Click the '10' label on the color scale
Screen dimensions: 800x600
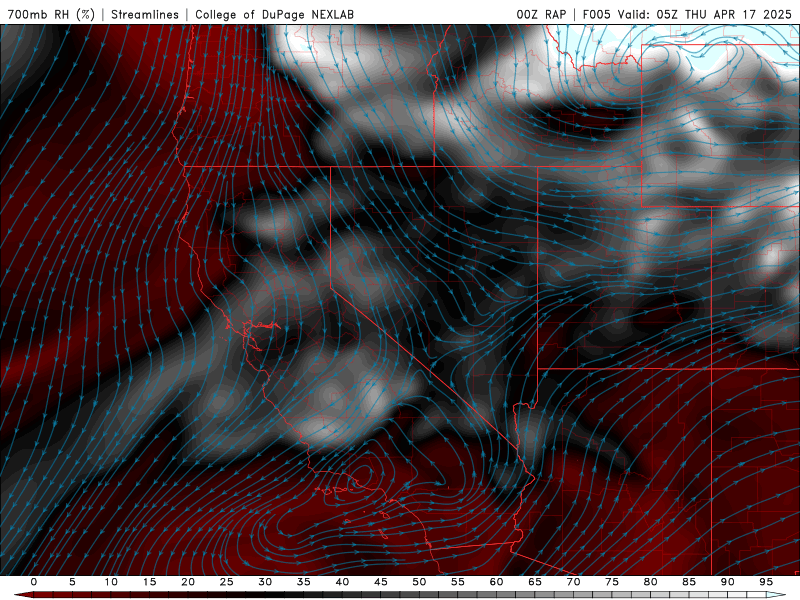pyautogui.click(x=111, y=582)
